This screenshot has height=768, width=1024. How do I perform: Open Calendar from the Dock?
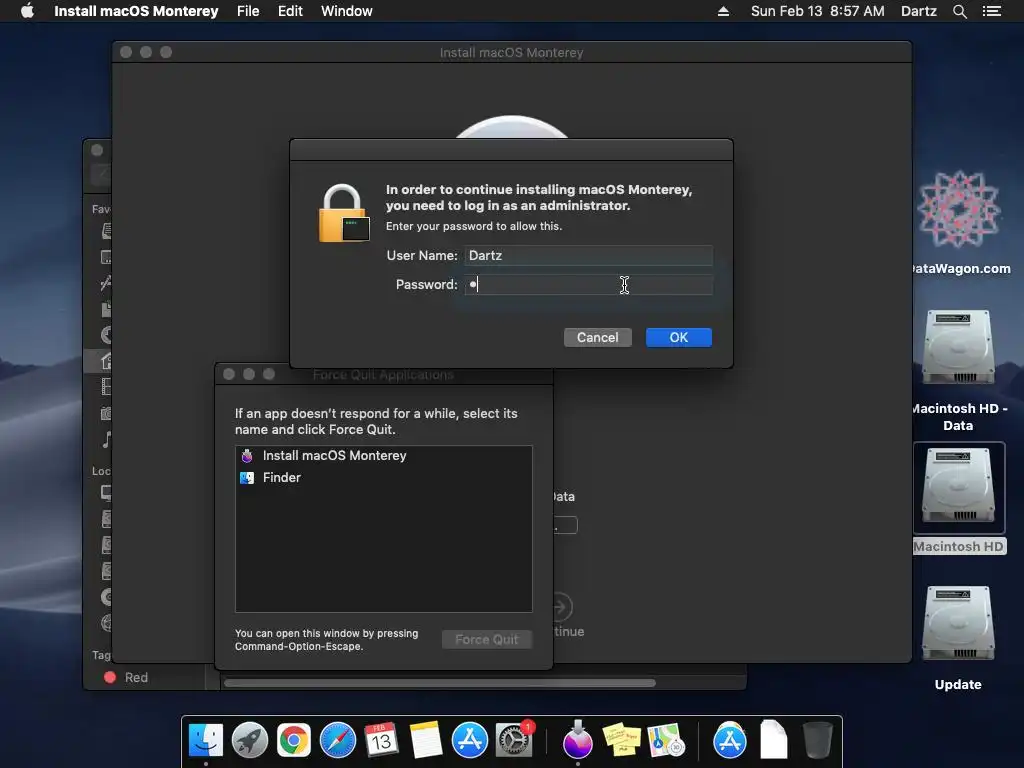(x=381, y=740)
